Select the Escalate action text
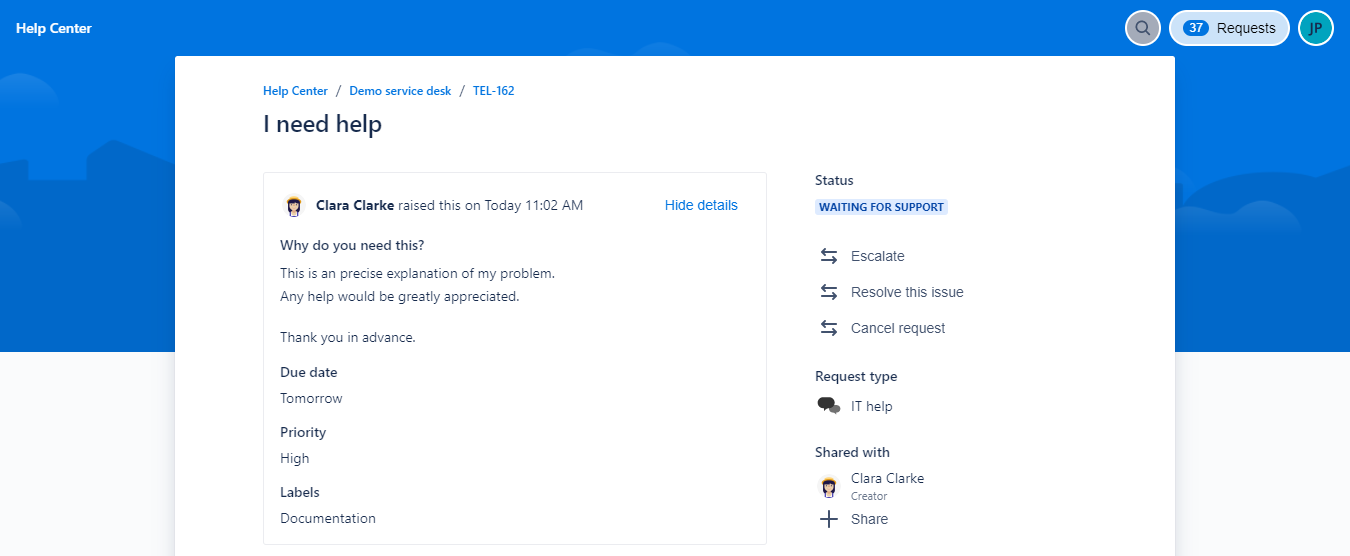Viewport: 1350px width, 556px height. 877,256
